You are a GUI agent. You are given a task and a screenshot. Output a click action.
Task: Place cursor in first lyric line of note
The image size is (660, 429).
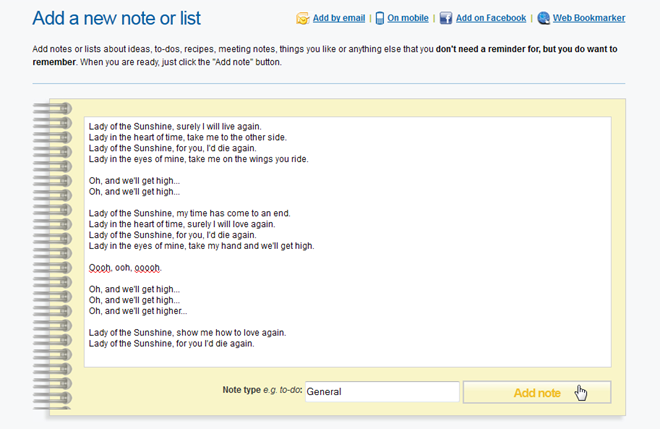175,126
